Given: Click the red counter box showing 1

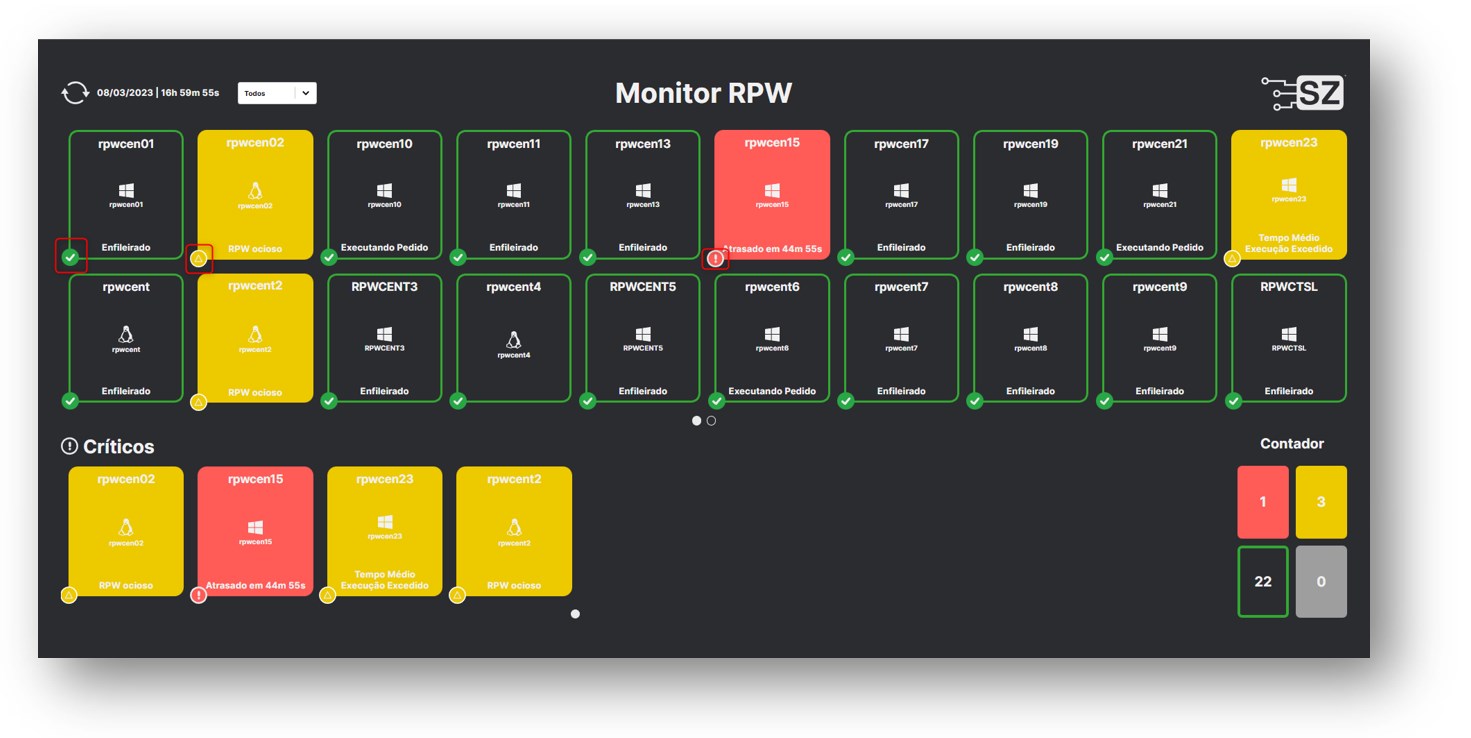Looking at the screenshot, I should click(x=1262, y=502).
